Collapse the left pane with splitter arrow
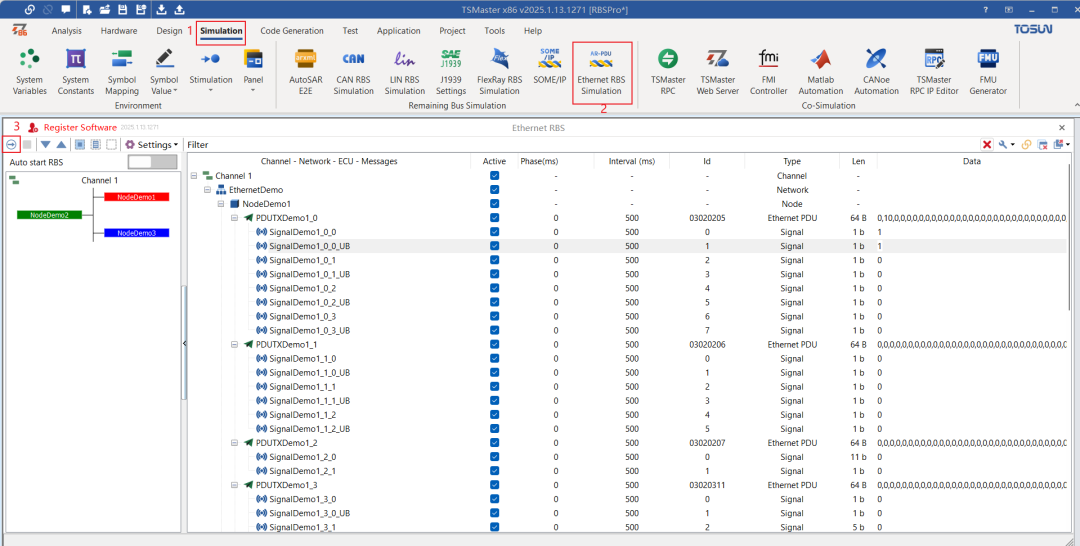This screenshot has height=546, width=1080. click(184, 343)
